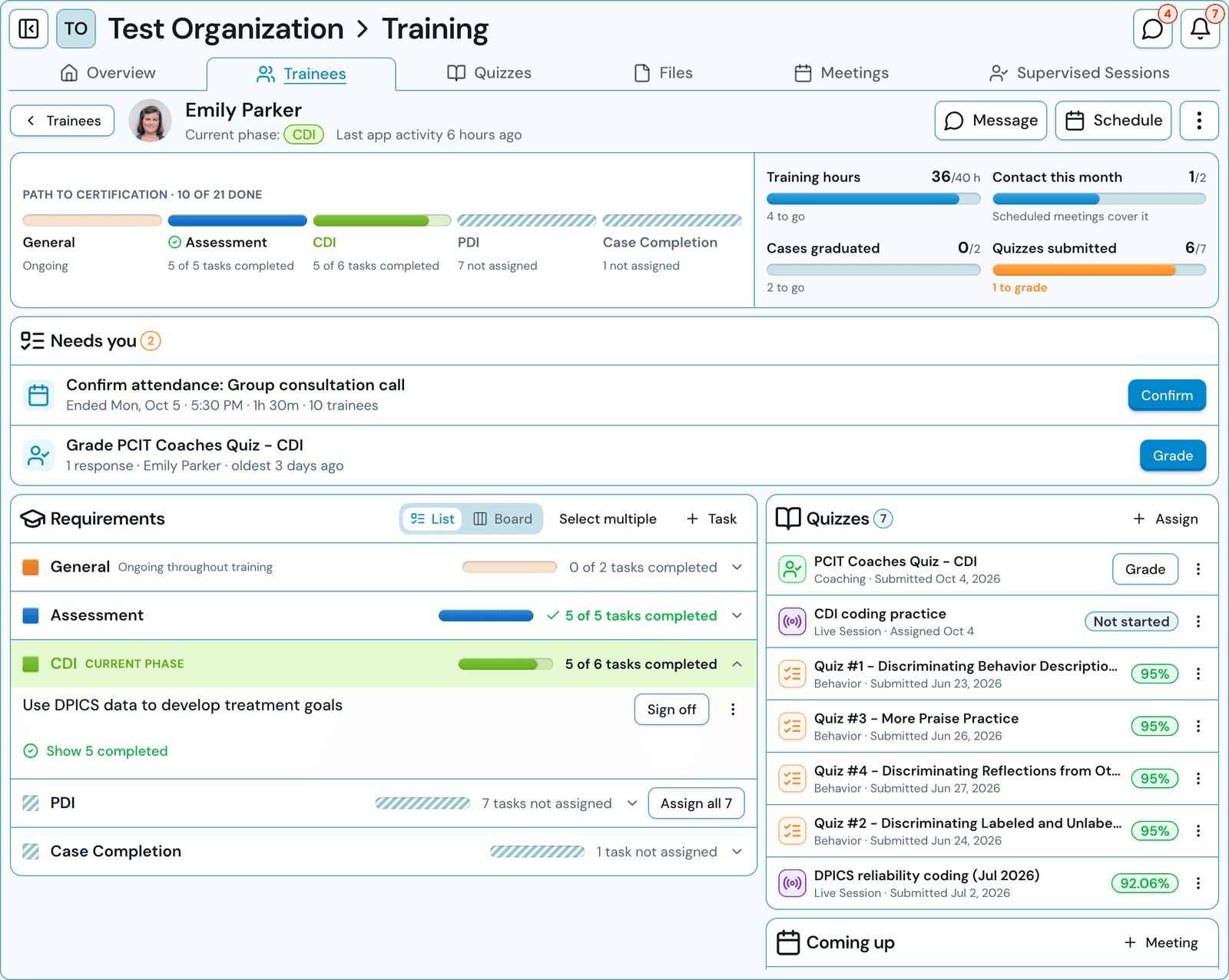Click the blue Grade button in Needs you
Image resolution: width=1229 pixels, height=980 pixels.
click(x=1173, y=455)
